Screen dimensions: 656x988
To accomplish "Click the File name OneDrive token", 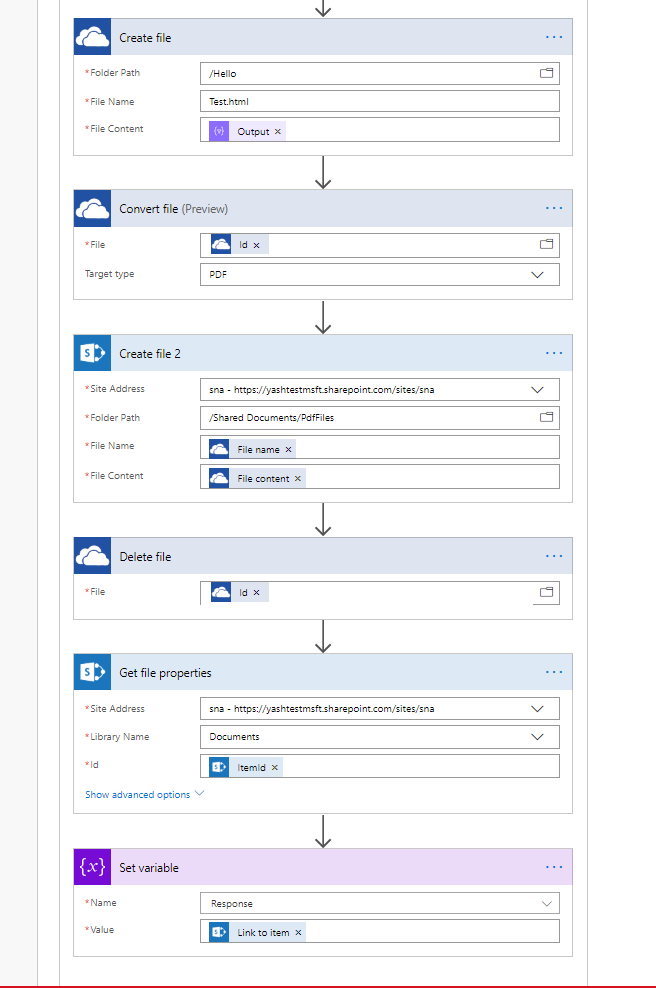I will point(252,449).
